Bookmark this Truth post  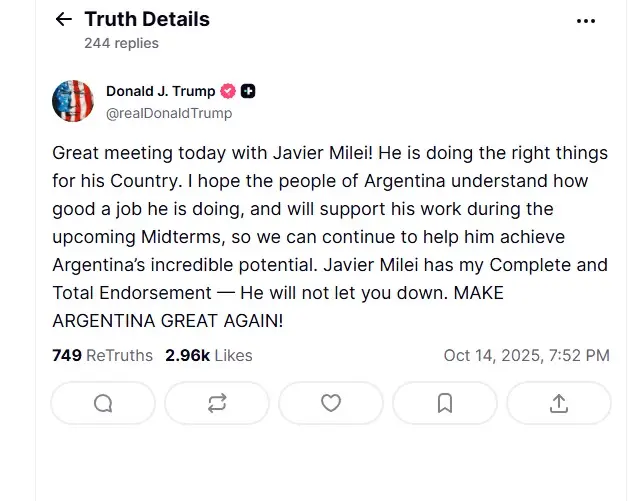coord(445,403)
